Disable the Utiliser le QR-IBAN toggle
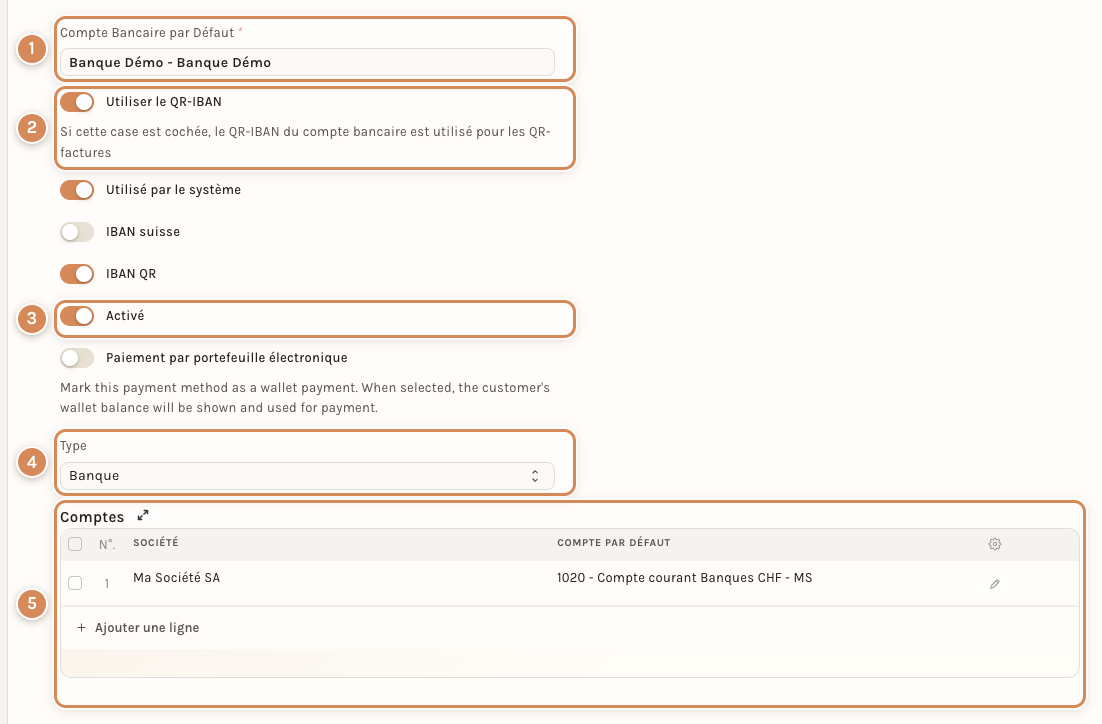This screenshot has height=724, width=1102. (77, 102)
